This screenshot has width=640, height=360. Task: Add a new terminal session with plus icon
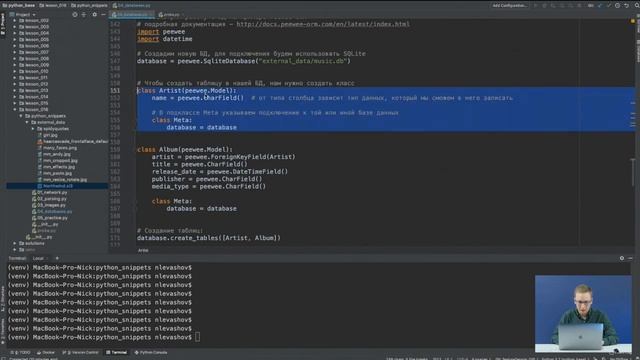[57, 258]
